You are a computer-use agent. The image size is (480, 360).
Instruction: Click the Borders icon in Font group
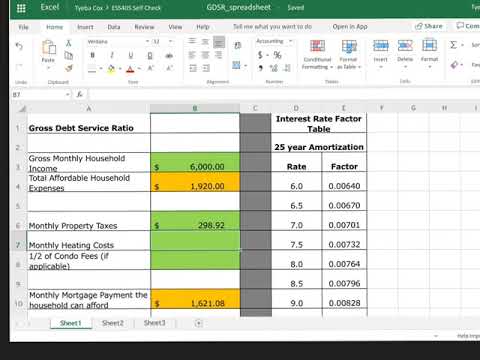92,69
